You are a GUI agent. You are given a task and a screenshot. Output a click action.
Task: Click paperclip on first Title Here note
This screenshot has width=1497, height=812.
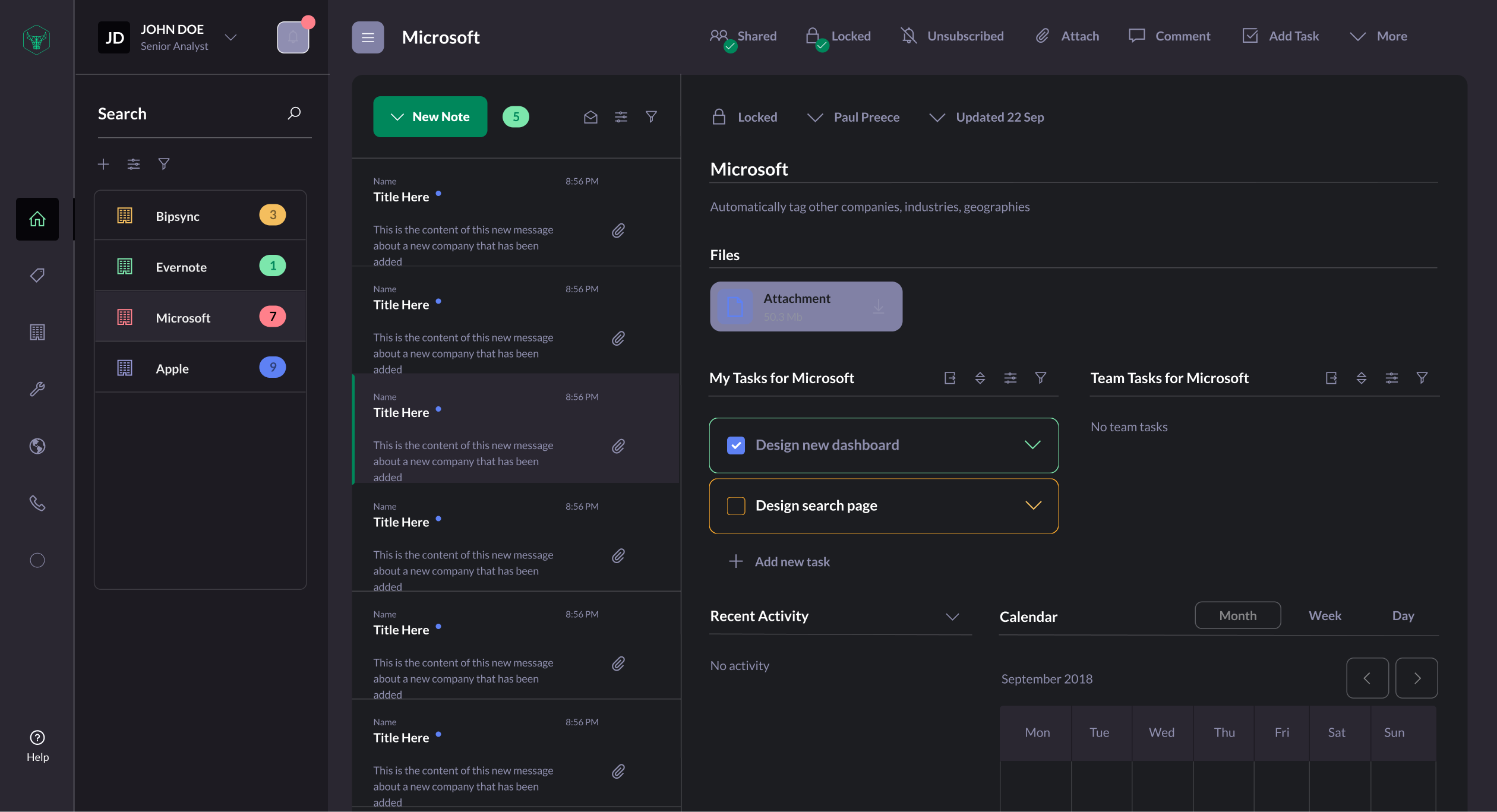click(618, 230)
